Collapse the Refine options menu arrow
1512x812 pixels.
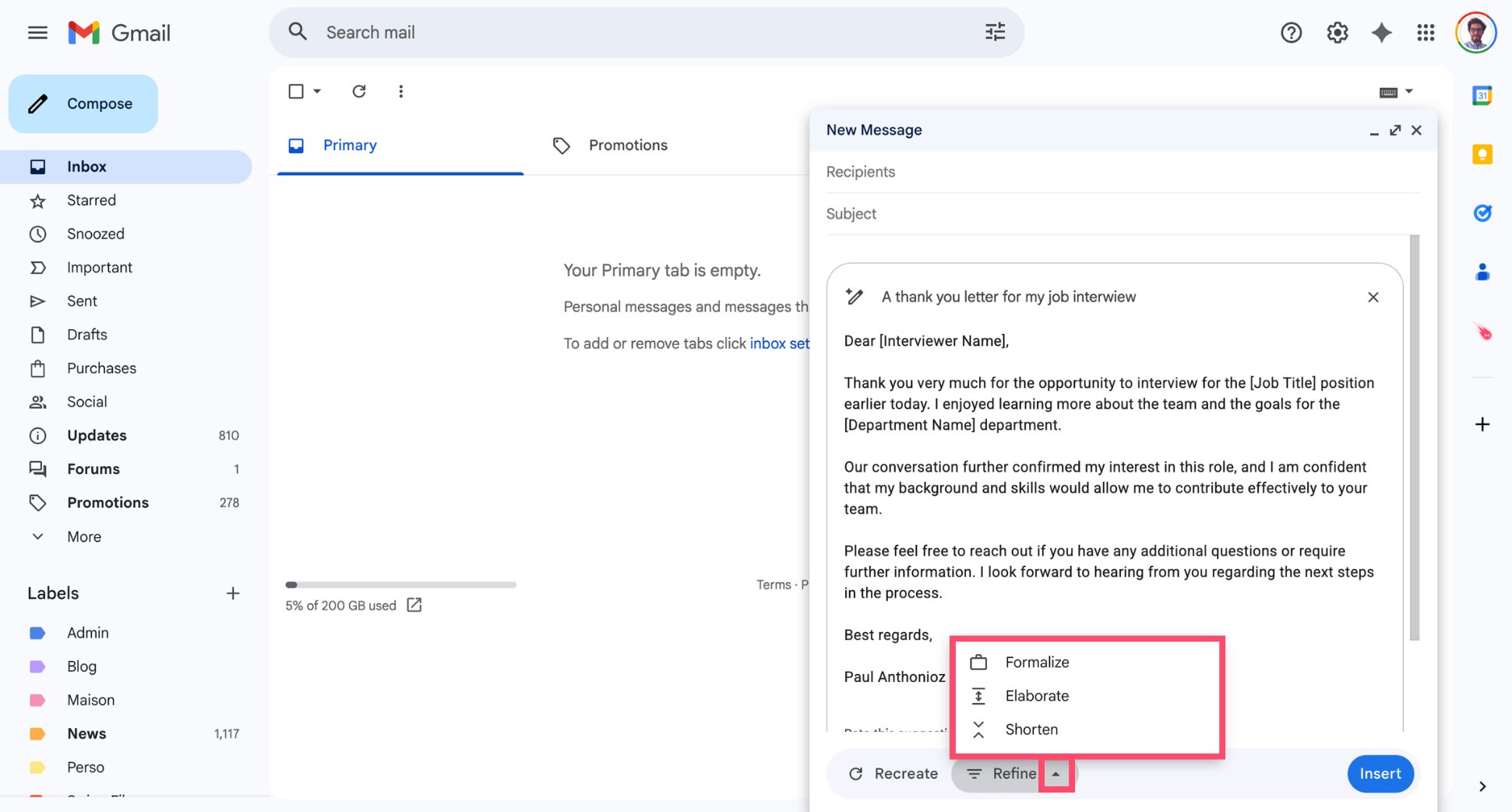(1056, 773)
